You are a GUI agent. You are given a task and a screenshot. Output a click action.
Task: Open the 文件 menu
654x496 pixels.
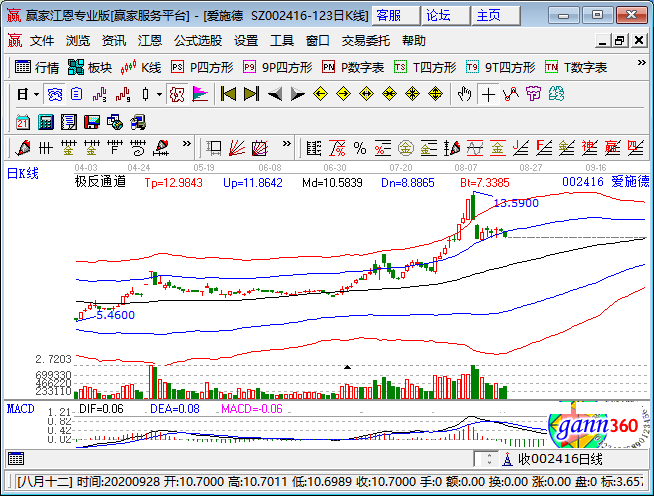[x=42, y=41]
